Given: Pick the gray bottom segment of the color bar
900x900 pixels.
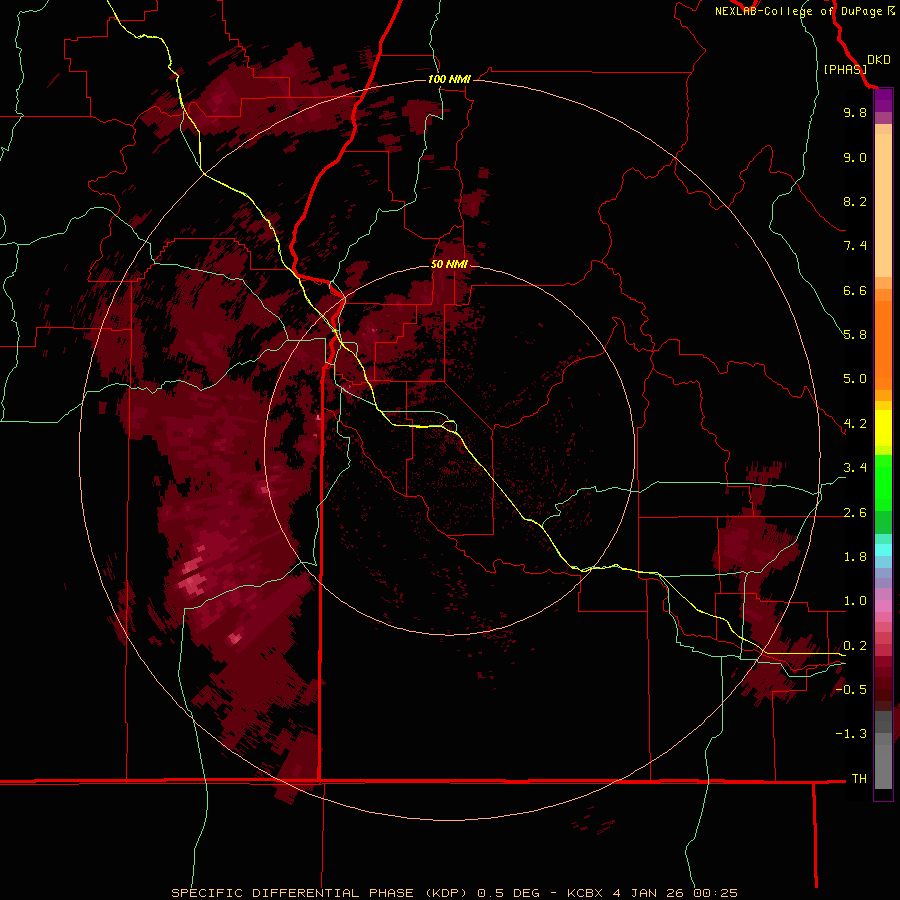Looking at the screenshot, I should (883, 766).
